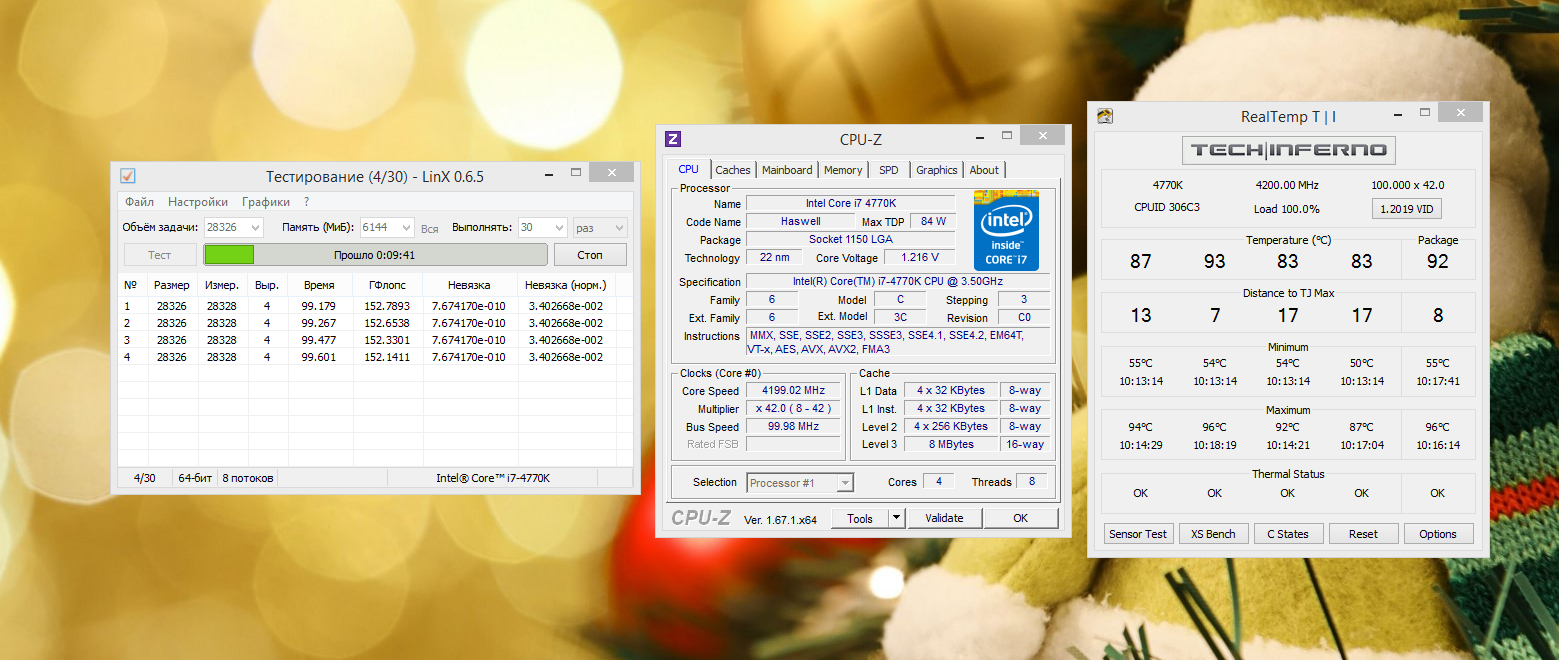Screen dimensions: 1559x660
Task: Click the Вся memory link in LinX
Action: pyautogui.click(x=429, y=228)
